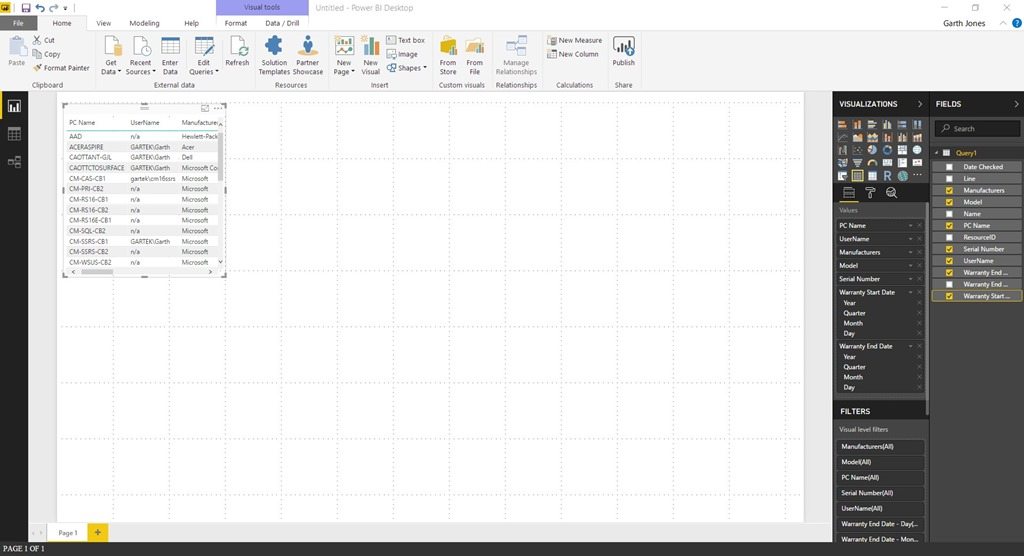Tick the Name field checkbox
The height and width of the screenshot is (556, 1024).
pos(950,214)
